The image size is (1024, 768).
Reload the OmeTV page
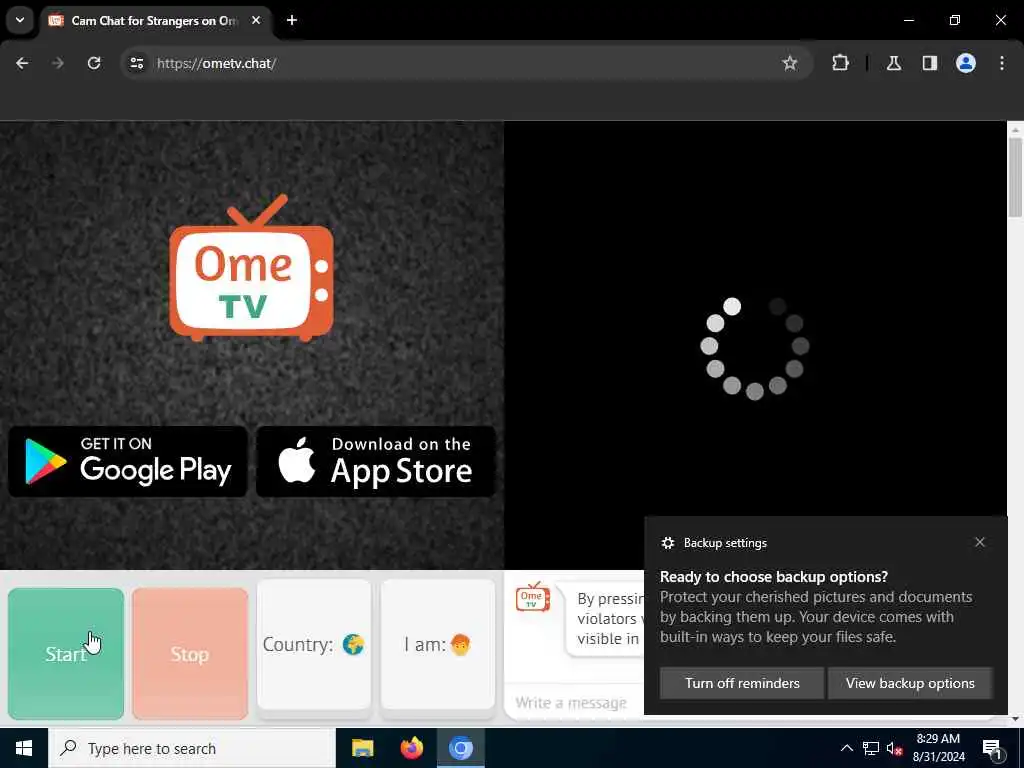click(x=94, y=63)
